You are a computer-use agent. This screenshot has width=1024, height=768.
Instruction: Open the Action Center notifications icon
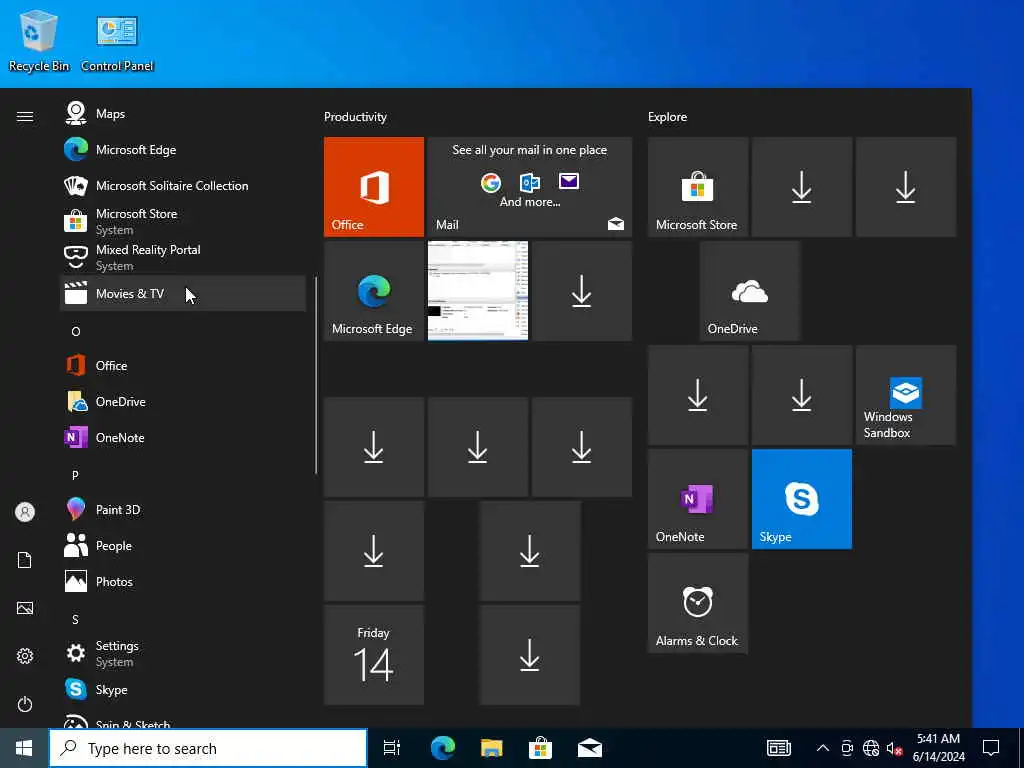[x=991, y=748]
